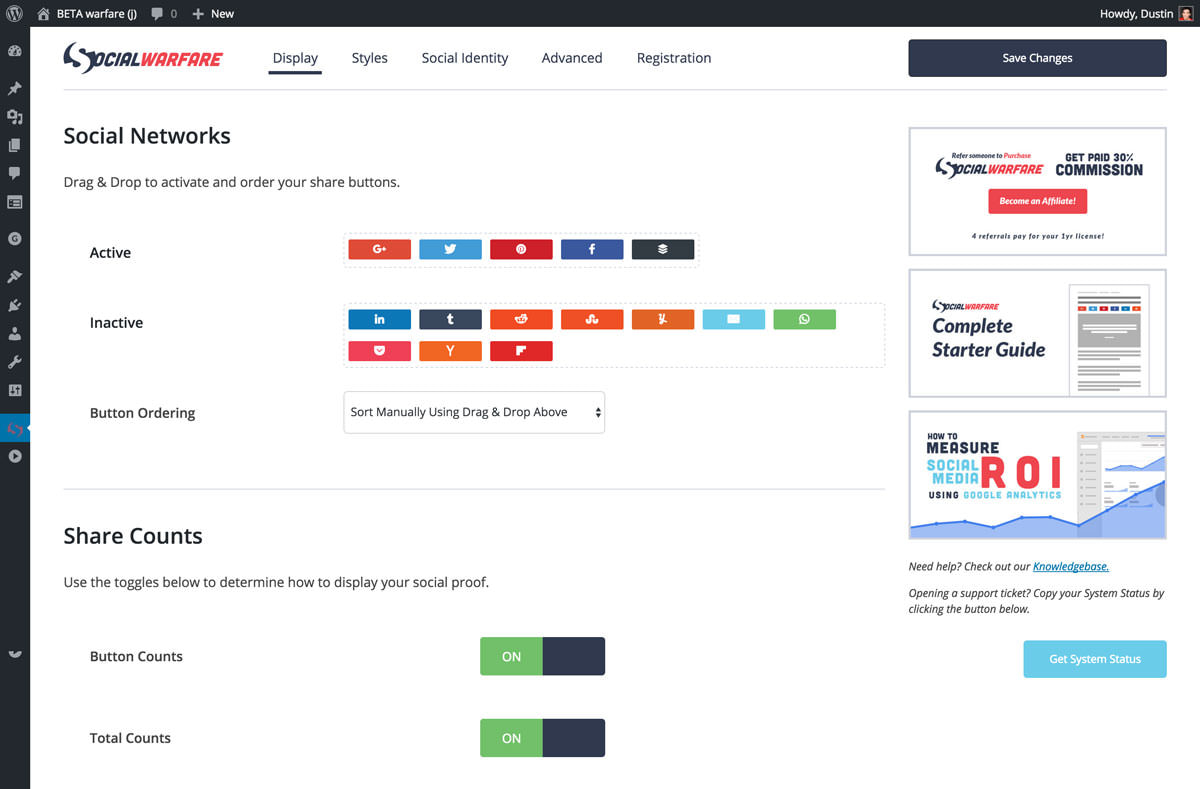Click the Get System Status button
This screenshot has height=789, width=1200.
click(x=1094, y=659)
